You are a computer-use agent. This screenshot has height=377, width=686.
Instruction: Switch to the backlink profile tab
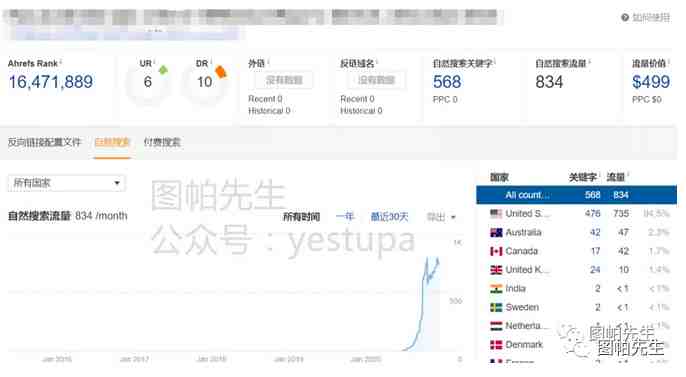click(44, 142)
